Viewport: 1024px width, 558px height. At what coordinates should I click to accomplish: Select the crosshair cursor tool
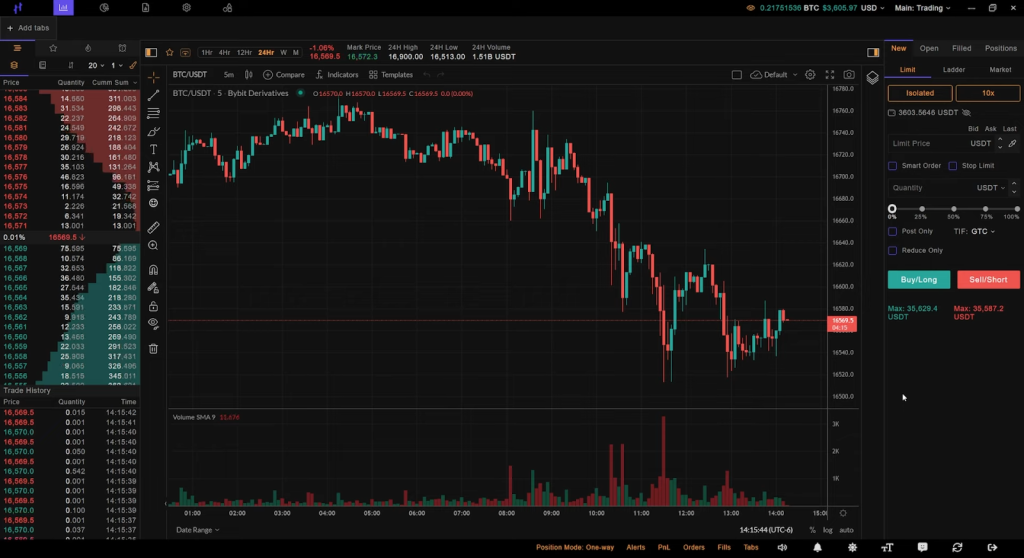coord(153,77)
